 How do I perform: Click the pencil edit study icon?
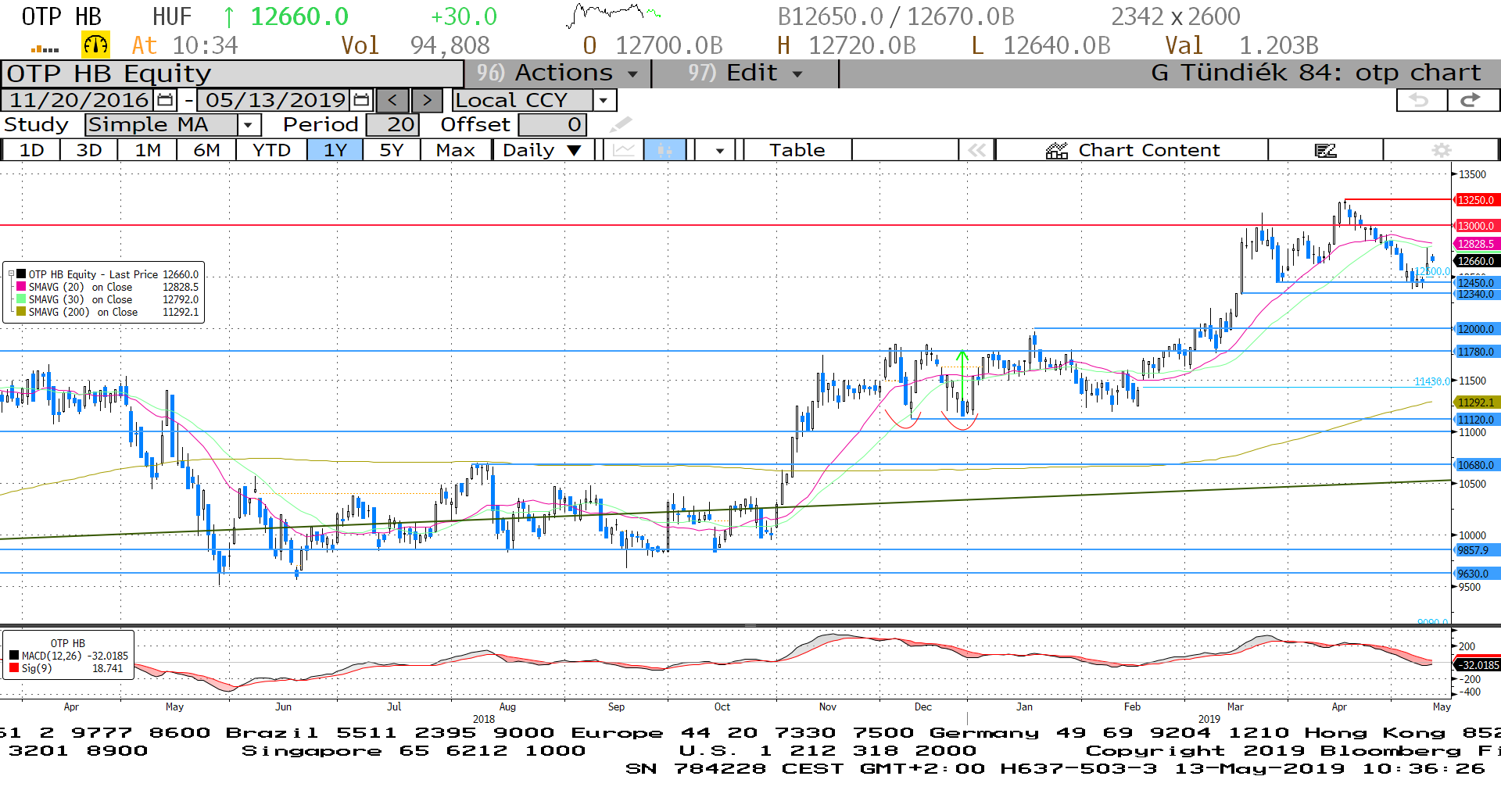(x=621, y=124)
